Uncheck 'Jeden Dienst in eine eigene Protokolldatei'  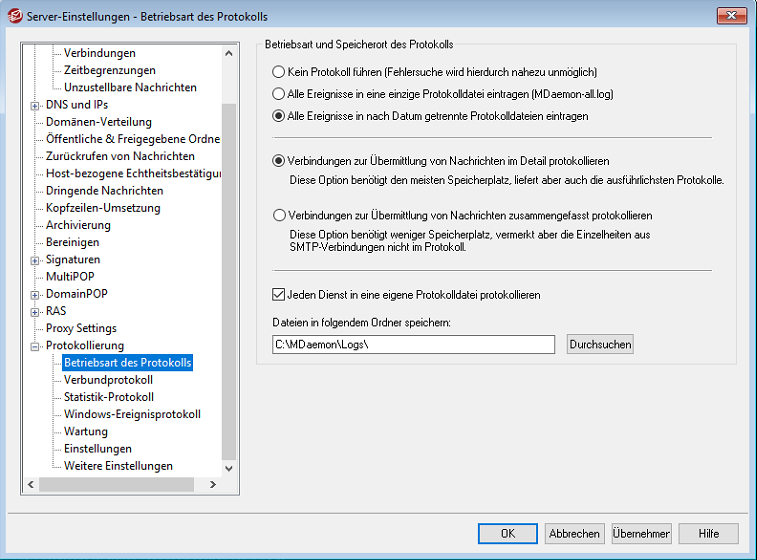click(x=279, y=295)
